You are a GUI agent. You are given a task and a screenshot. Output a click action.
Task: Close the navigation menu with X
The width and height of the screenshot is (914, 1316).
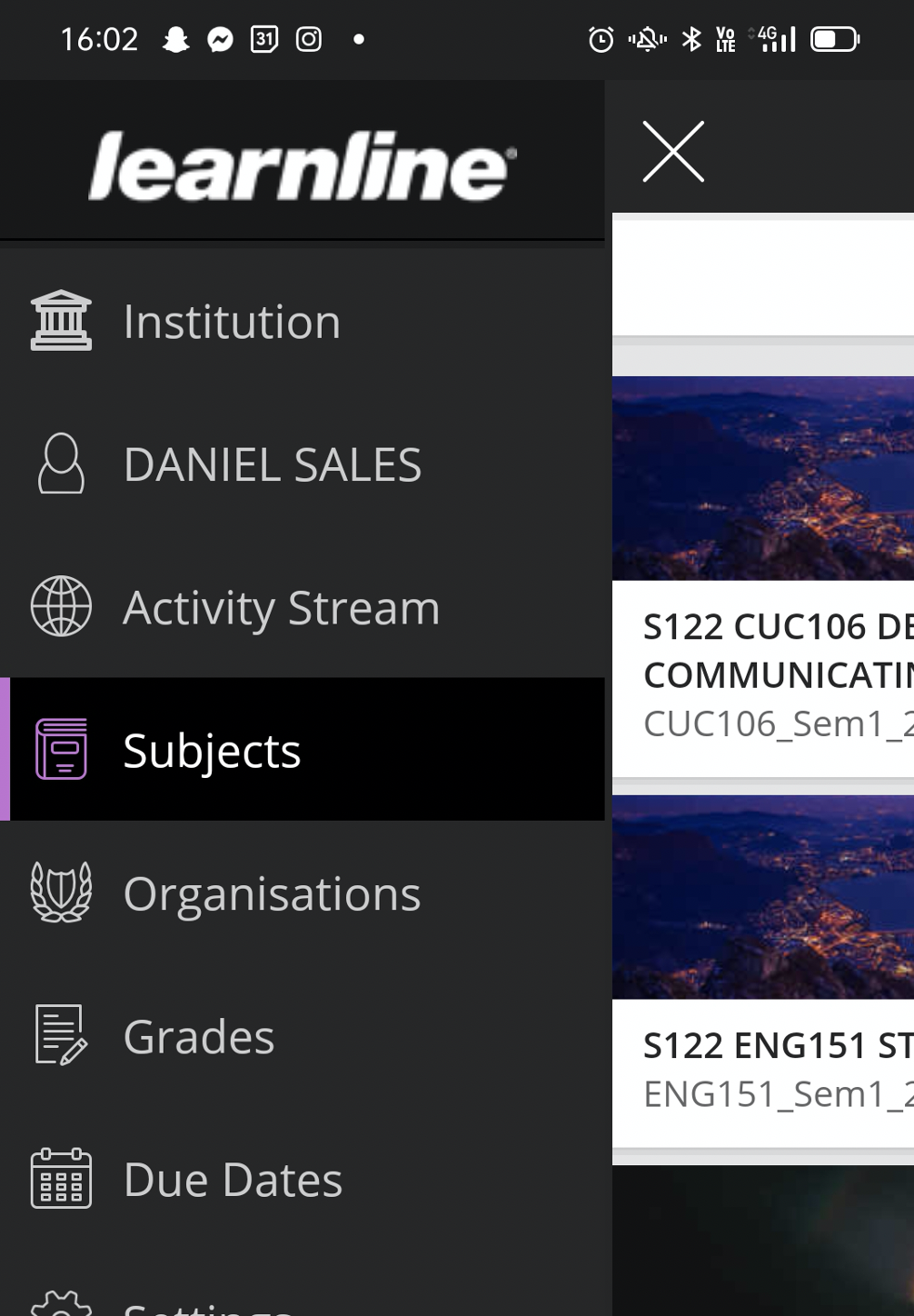click(673, 152)
